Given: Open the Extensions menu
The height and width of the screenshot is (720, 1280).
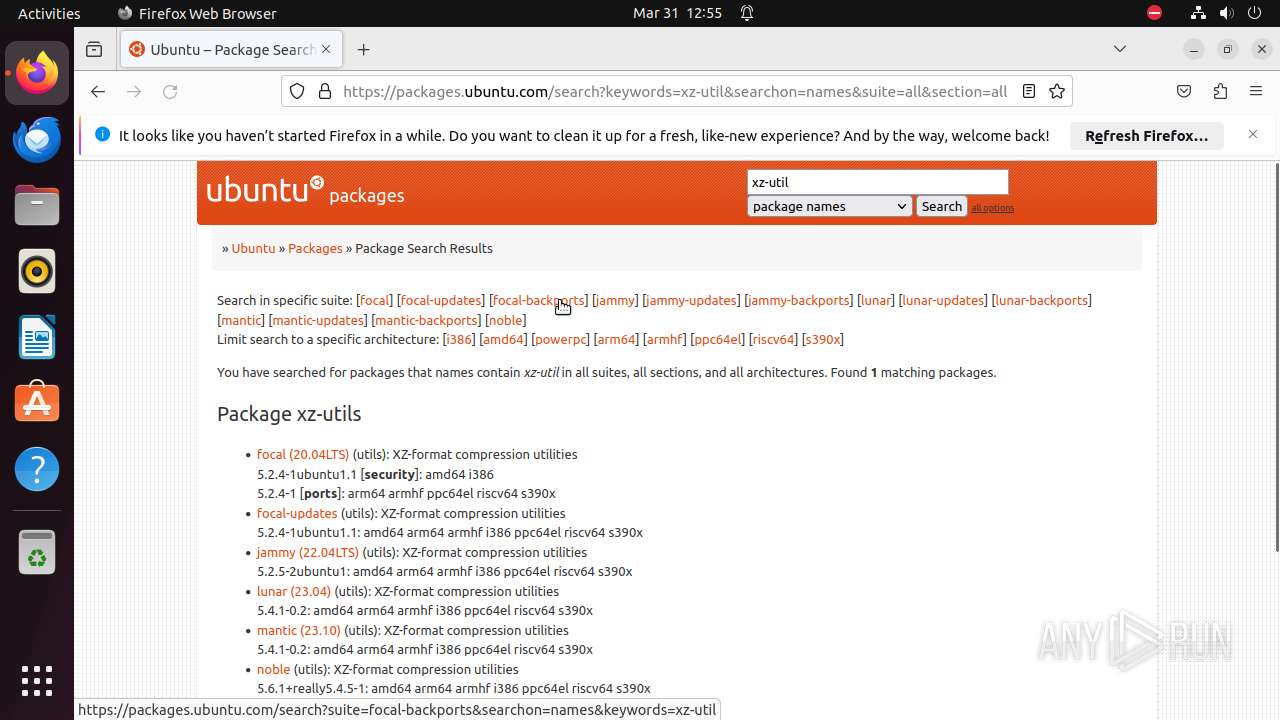Looking at the screenshot, I should tap(1220, 91).
